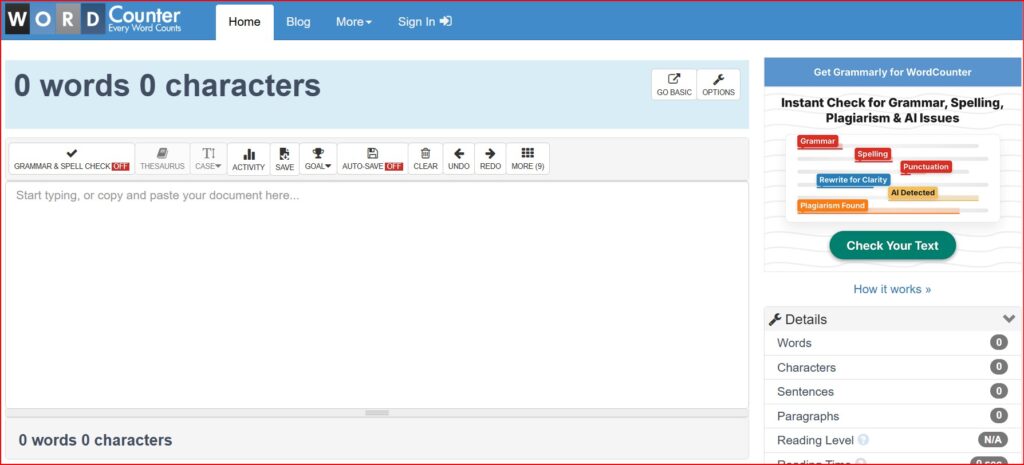Collapse the Details panel chevron
The height and width of the screenshot is (465, 1024).
pyautogui.click(x=1009, y=319)
